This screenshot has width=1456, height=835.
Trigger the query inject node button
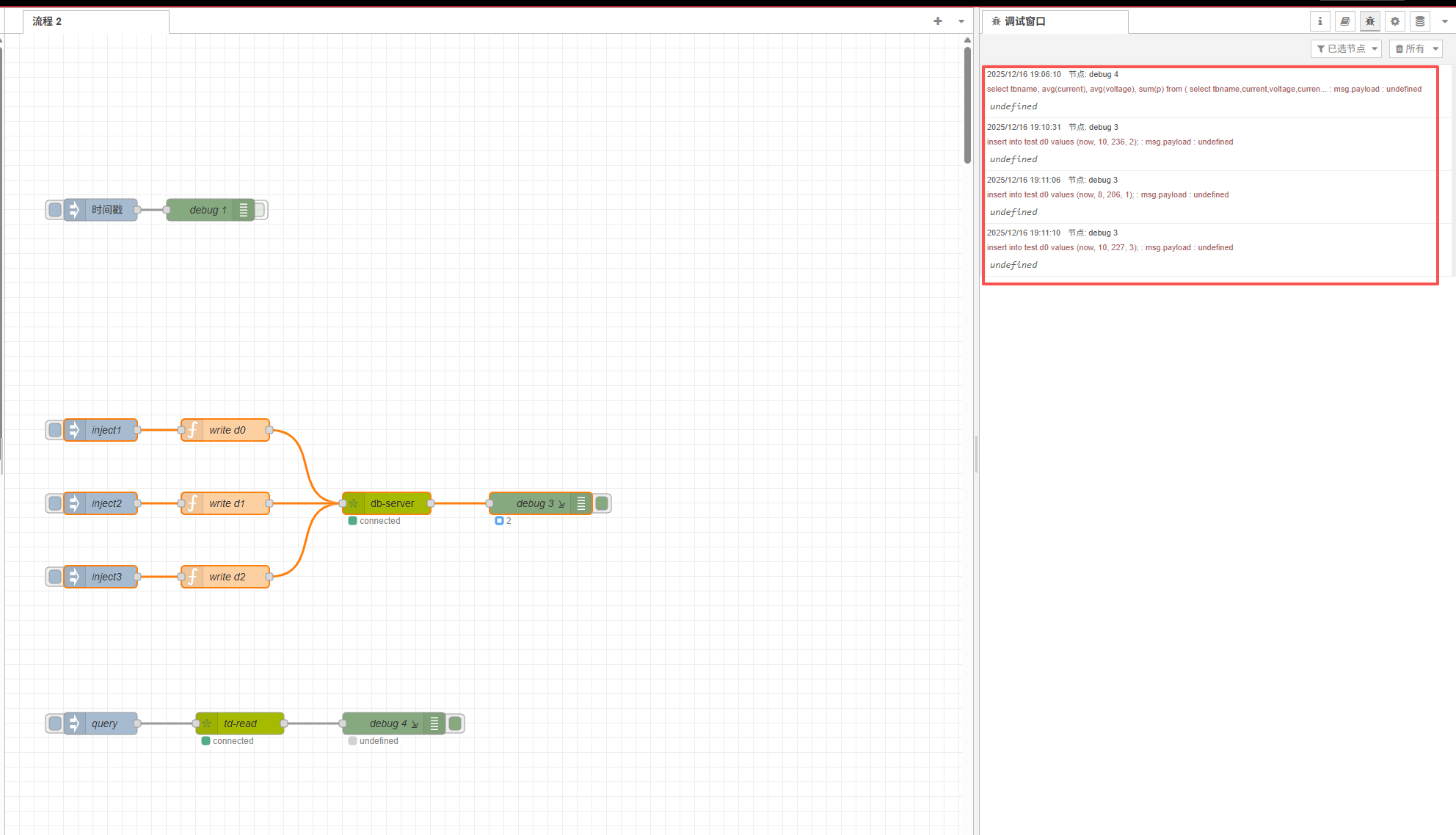(x=55, y=723)
